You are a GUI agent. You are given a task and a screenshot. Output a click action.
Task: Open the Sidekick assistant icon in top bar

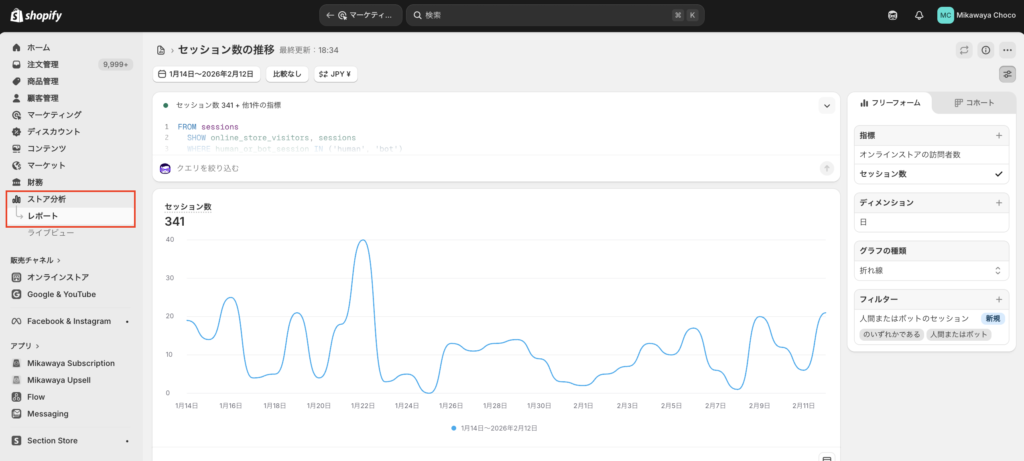893,15
